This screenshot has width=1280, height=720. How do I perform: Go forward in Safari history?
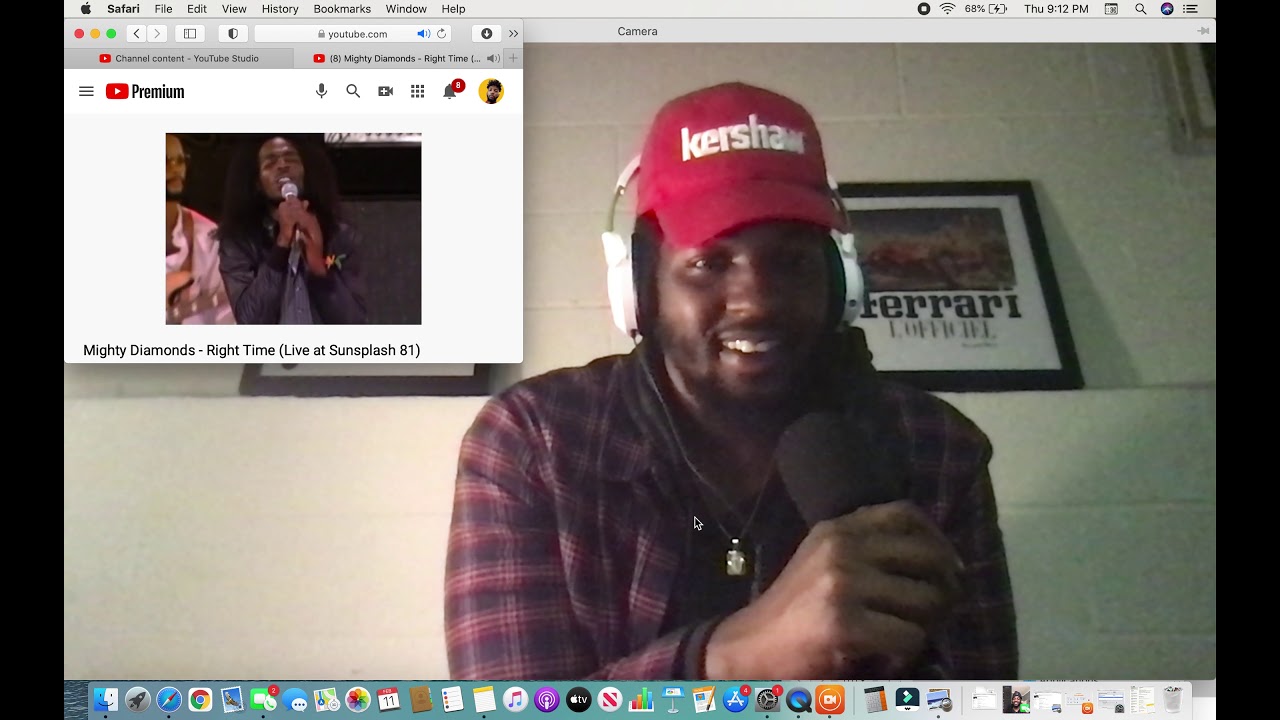click(156, 33)
